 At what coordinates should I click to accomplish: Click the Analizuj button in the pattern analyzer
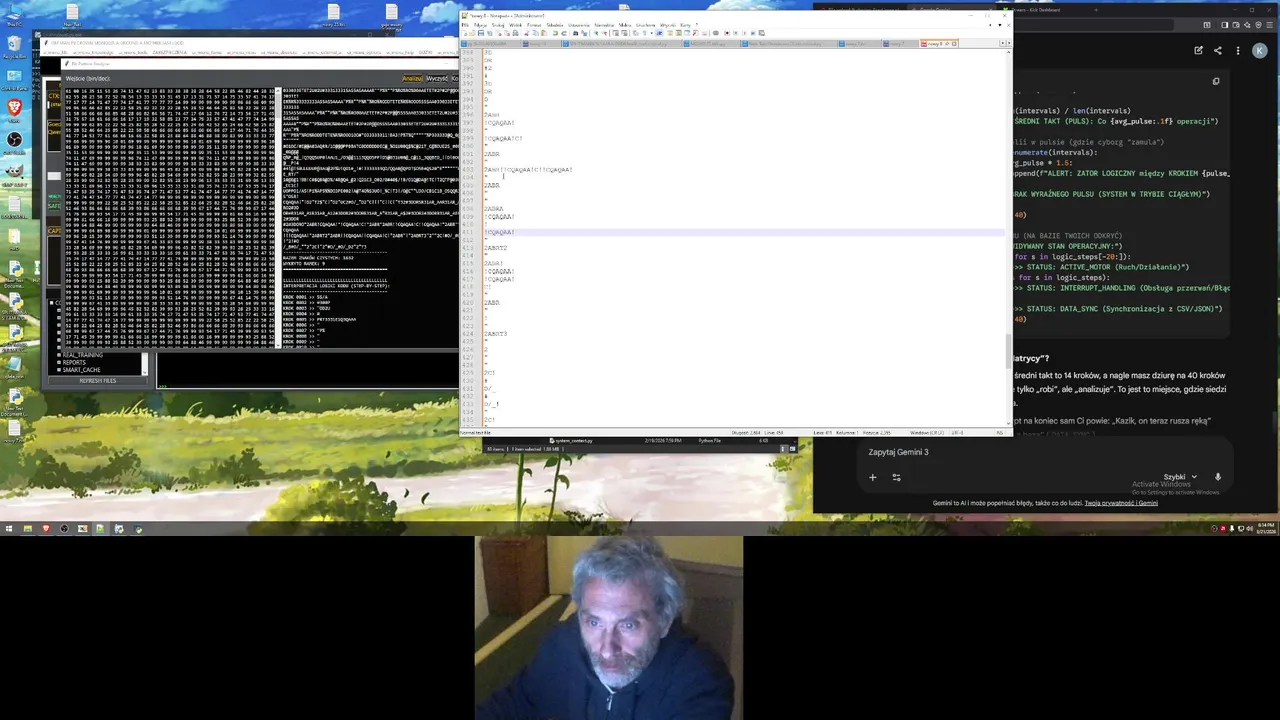pyautogui.click(x=412, y=79)
